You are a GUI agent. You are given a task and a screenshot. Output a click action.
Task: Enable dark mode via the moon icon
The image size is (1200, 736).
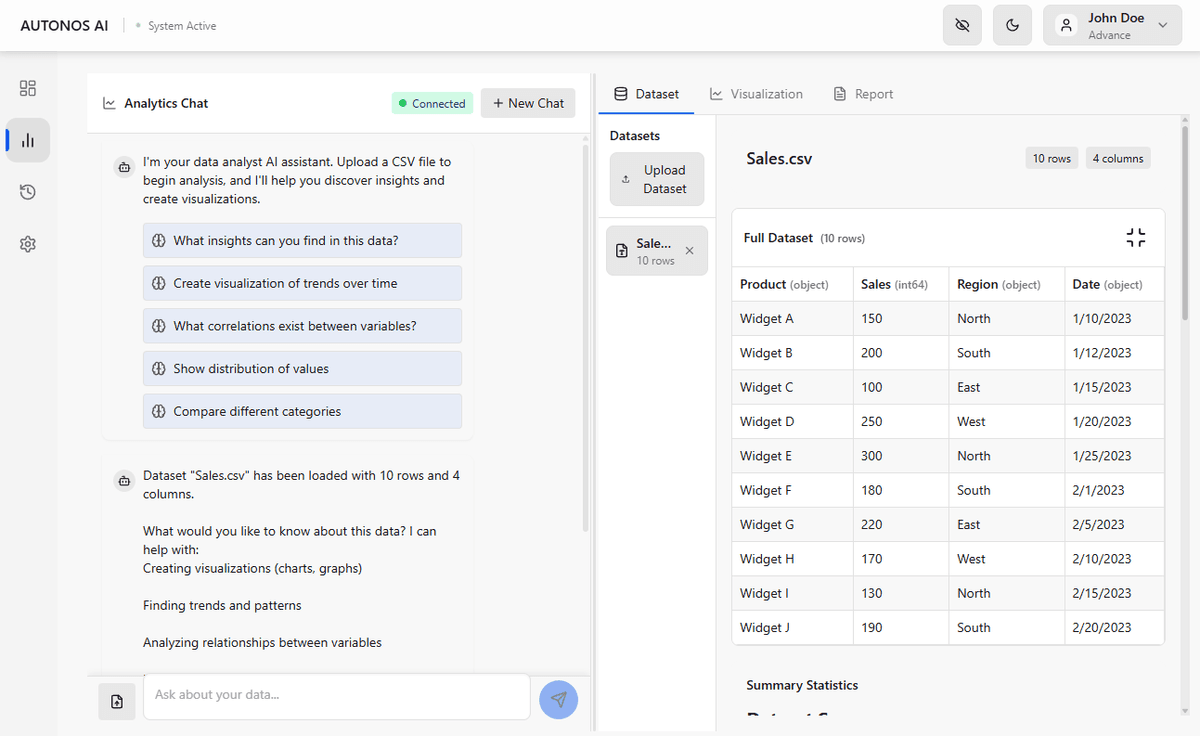pos(1012,25)
